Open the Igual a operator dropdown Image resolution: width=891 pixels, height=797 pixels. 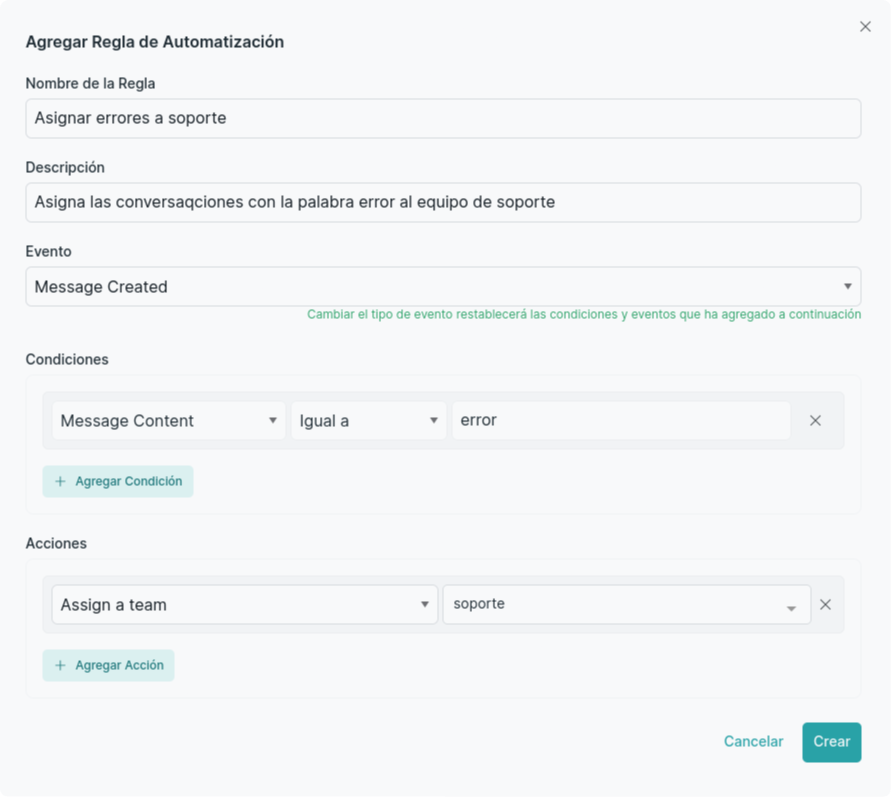[x=369, y=420]
